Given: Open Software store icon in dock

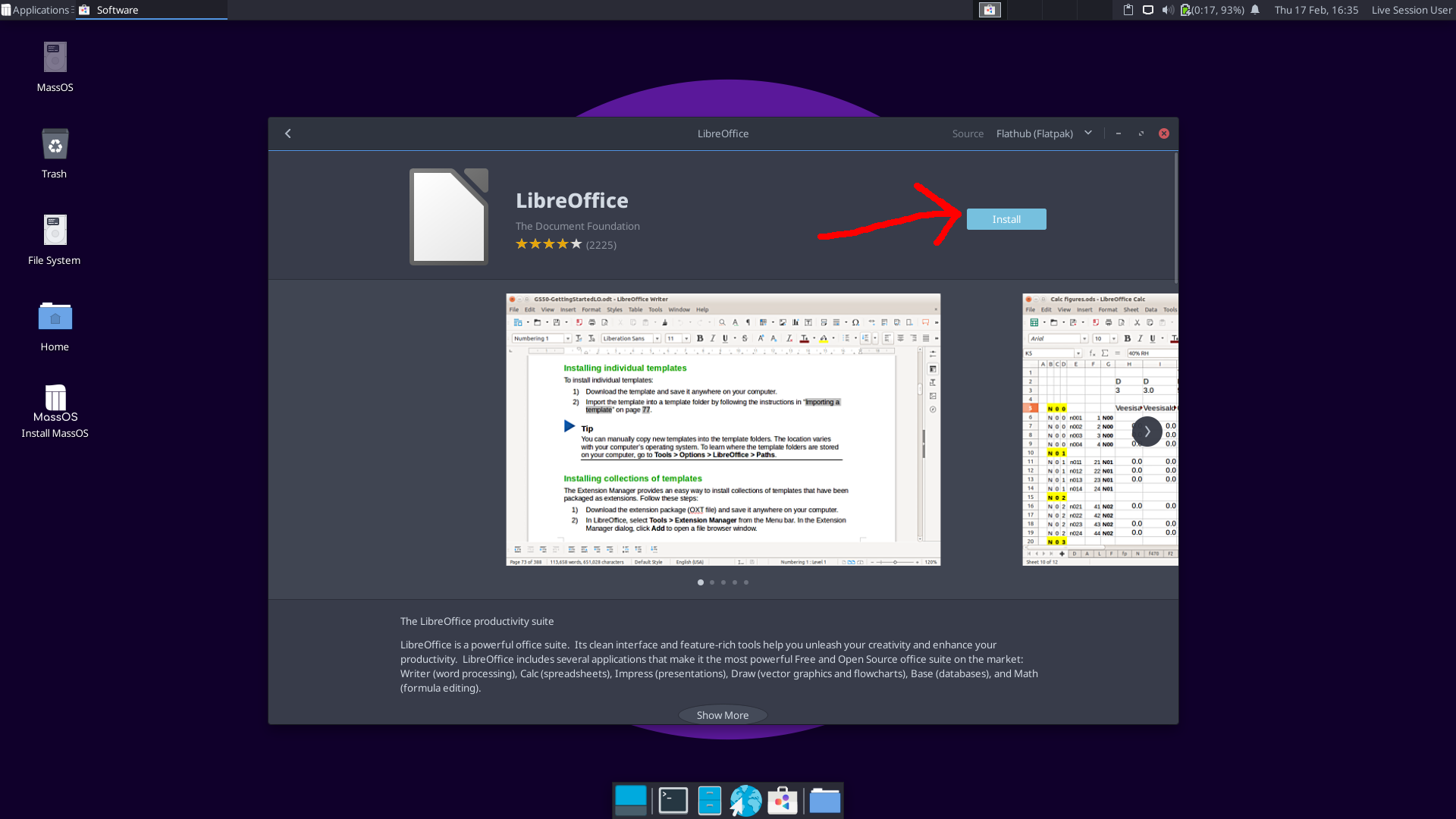Looking at the screenshot, I should coord(782,801).
